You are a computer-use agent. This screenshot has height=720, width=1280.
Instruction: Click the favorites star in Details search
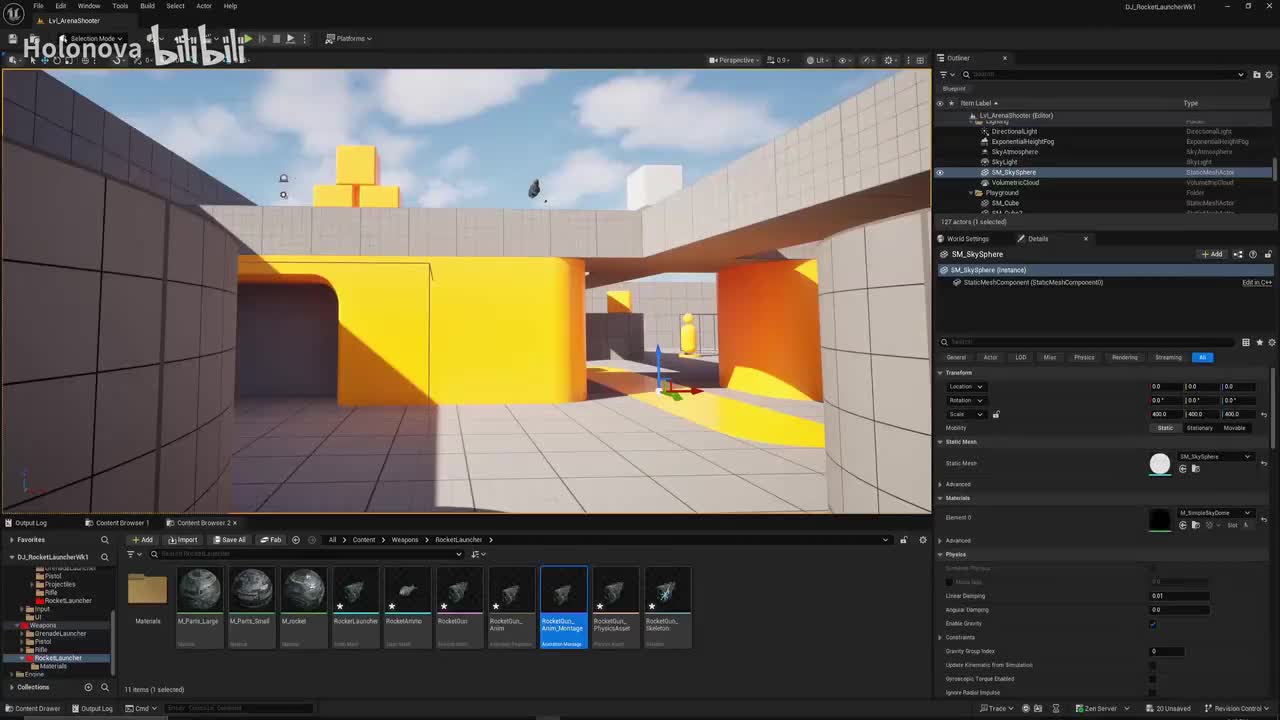[x=1259, y=342]
